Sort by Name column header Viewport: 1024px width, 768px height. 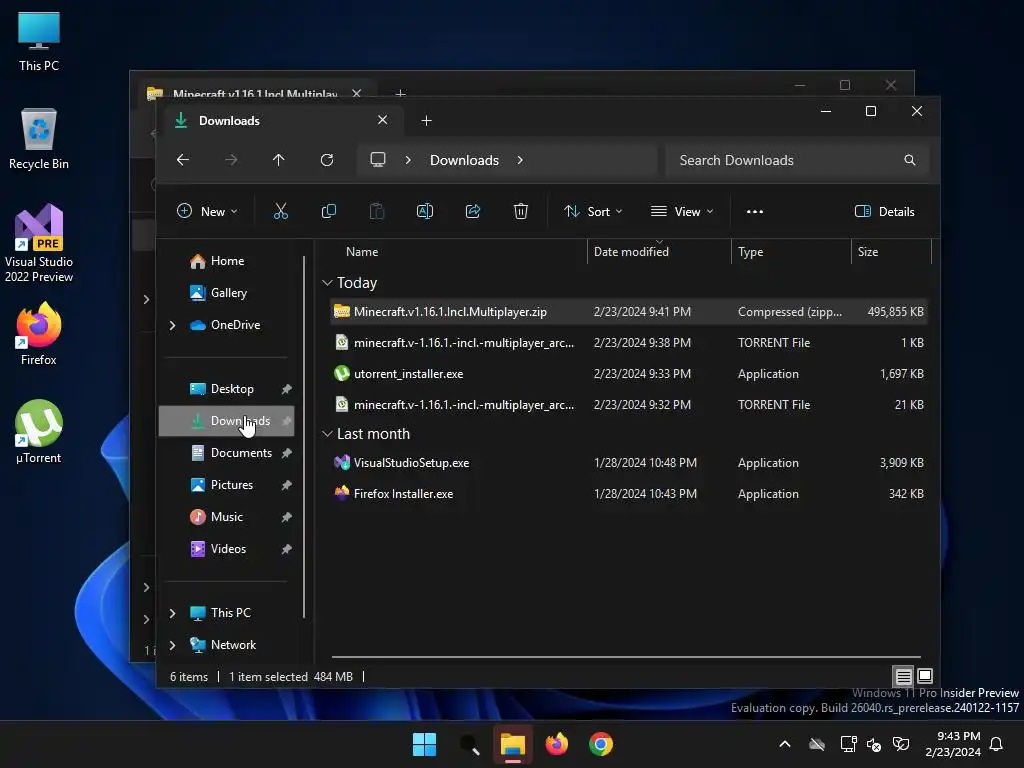click(362, 252)
